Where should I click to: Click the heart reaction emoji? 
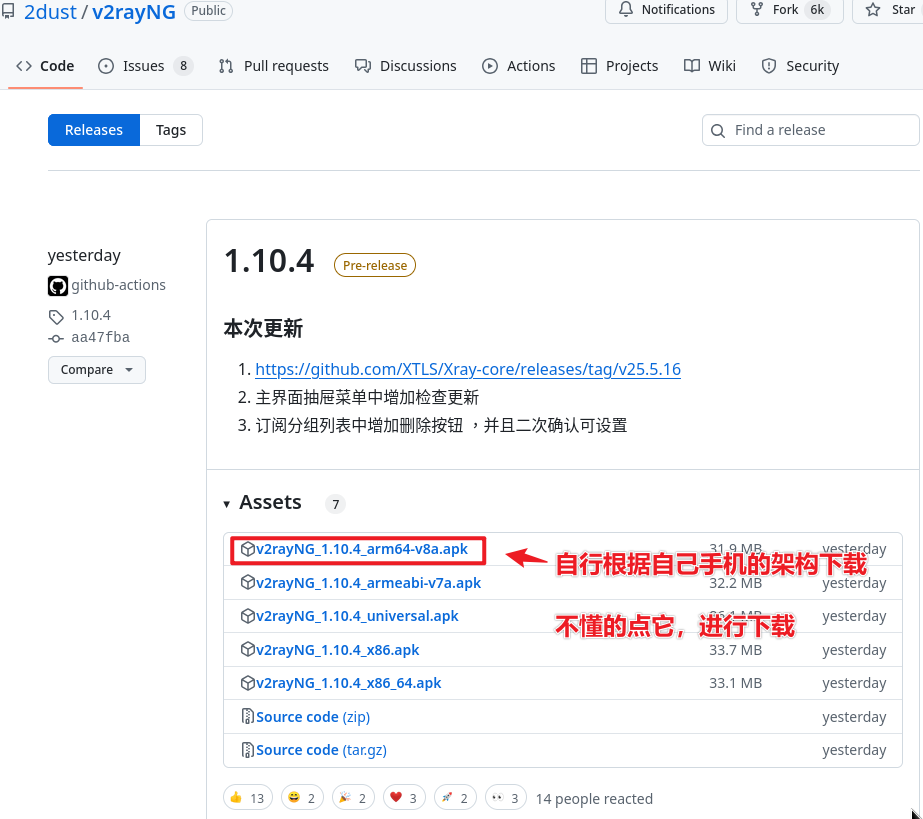[x=396, y=798]
